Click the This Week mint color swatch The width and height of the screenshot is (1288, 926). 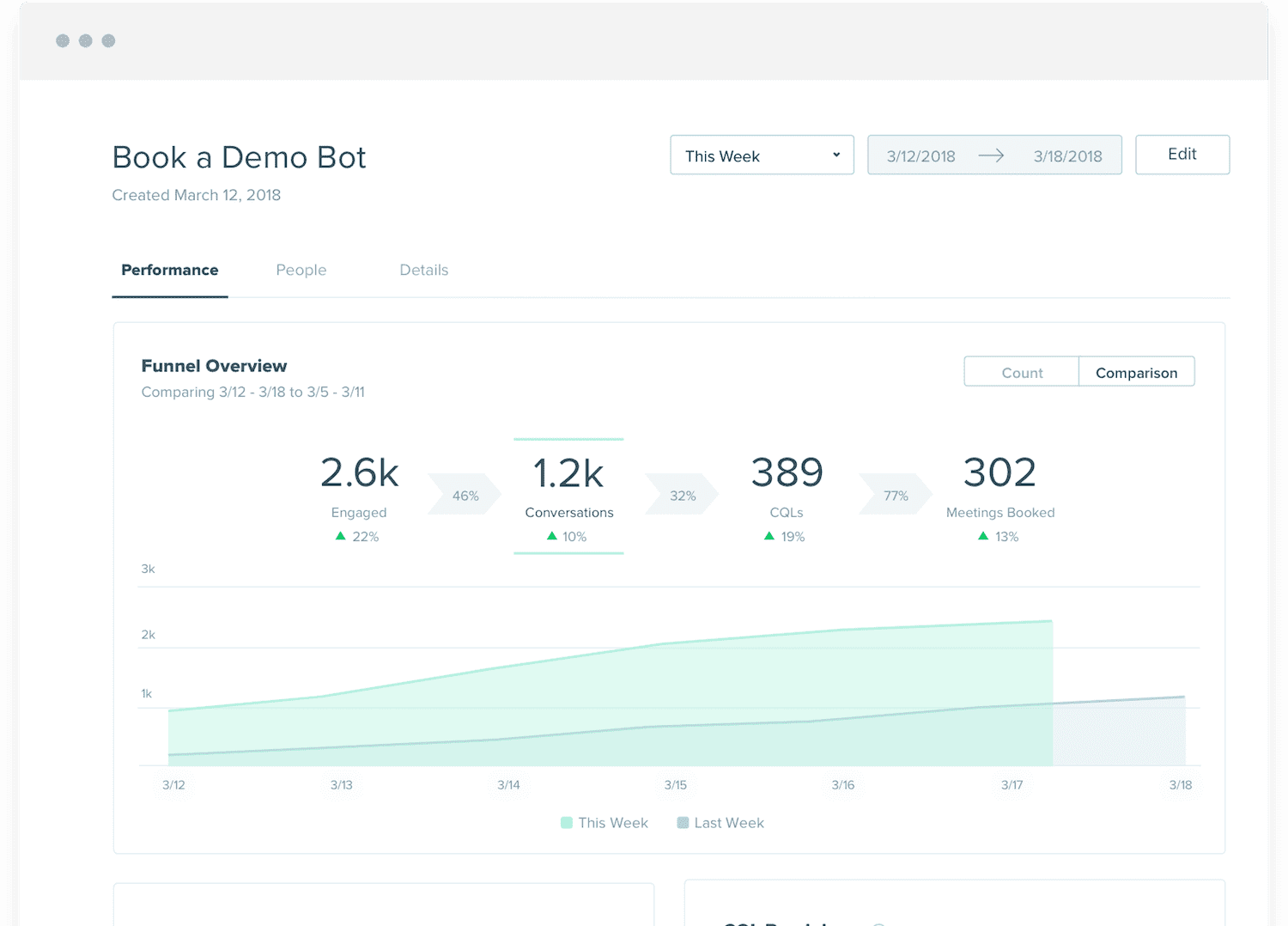[x=567, y=823]
